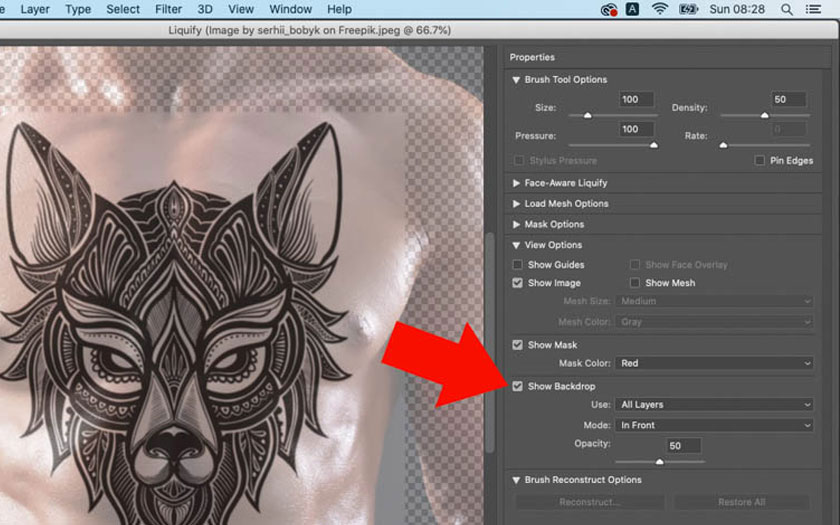Disable the Show Mask checkbox
840x525 pixels.
click(517, 345)
